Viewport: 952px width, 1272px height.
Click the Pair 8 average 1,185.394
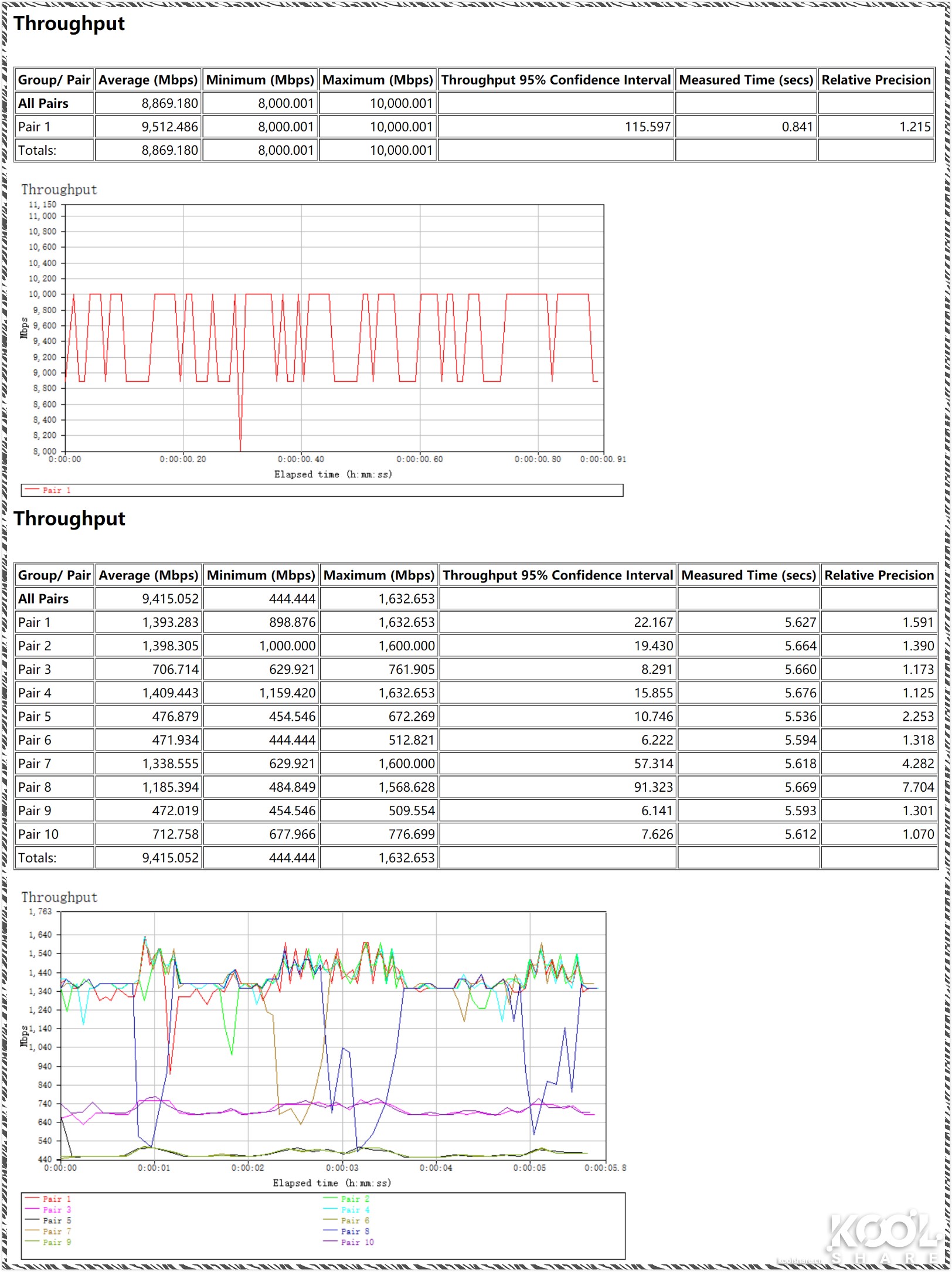[170, 787]
